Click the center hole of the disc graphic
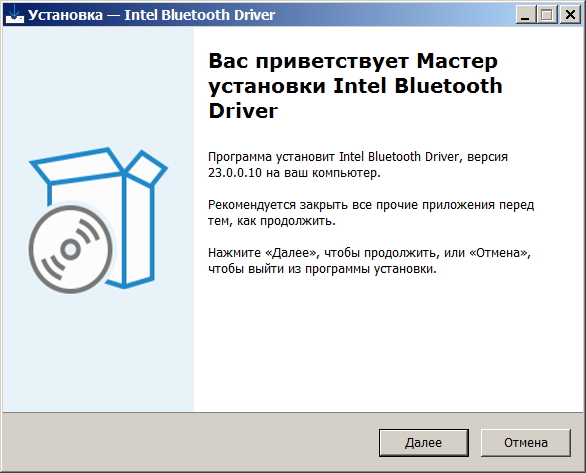The image size is (586, 473). pyautogui.click(x=71, y=249)
